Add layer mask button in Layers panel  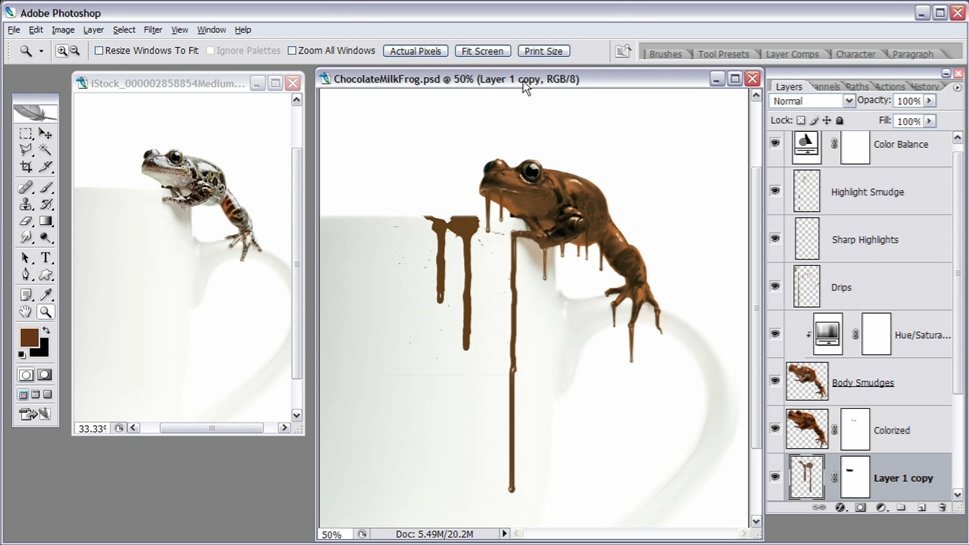coord(860,507)
